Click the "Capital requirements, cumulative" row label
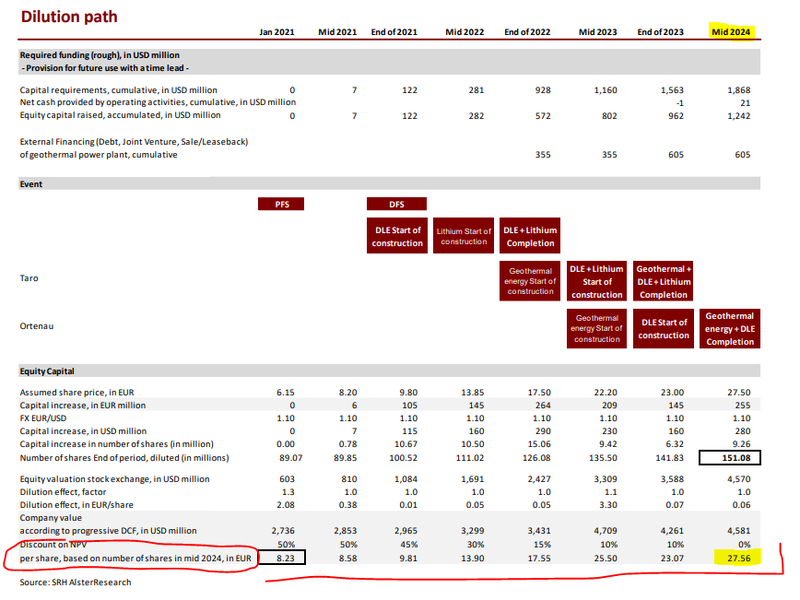This screenshot has width=800, height=600. [x=118, y=90]
